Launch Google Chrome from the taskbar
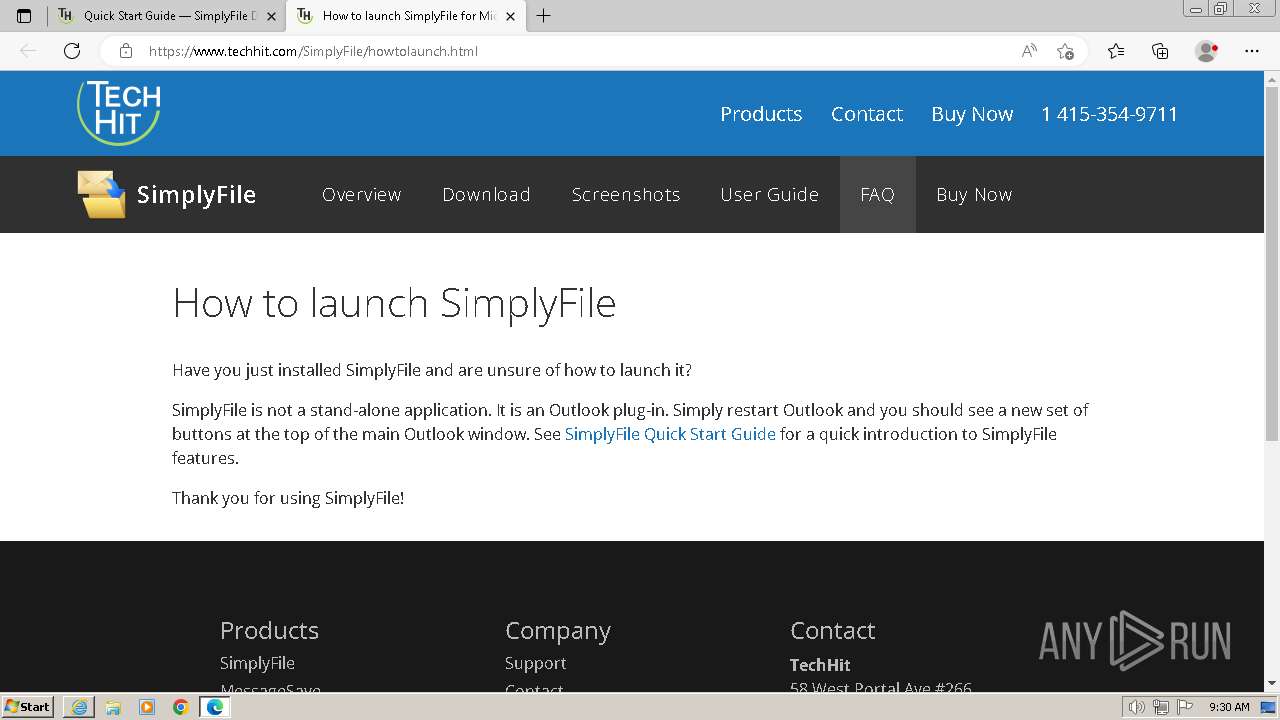 coord(180,707)
